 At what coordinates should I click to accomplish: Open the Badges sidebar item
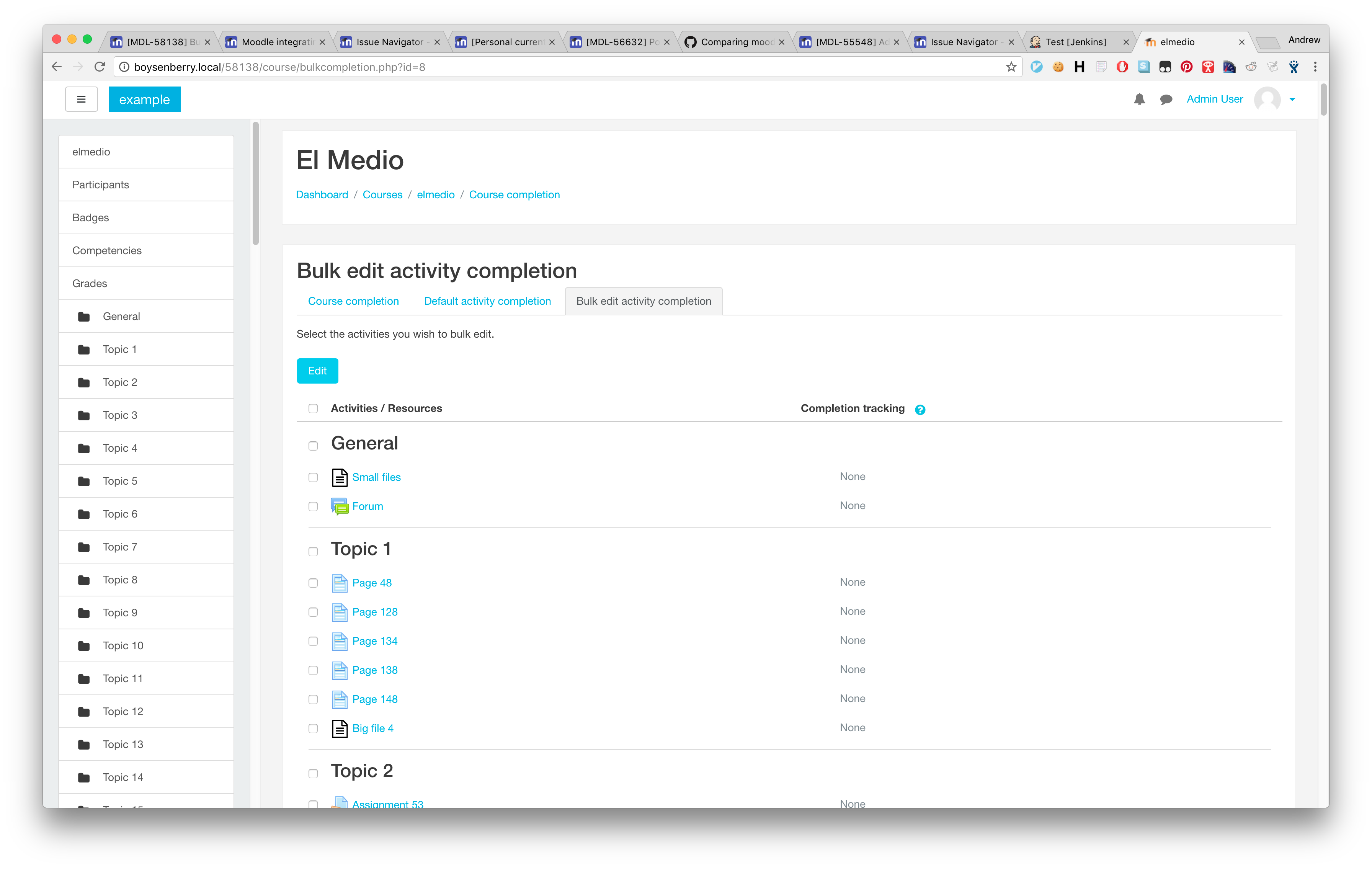pyautogui.click(x=146, y=218)
